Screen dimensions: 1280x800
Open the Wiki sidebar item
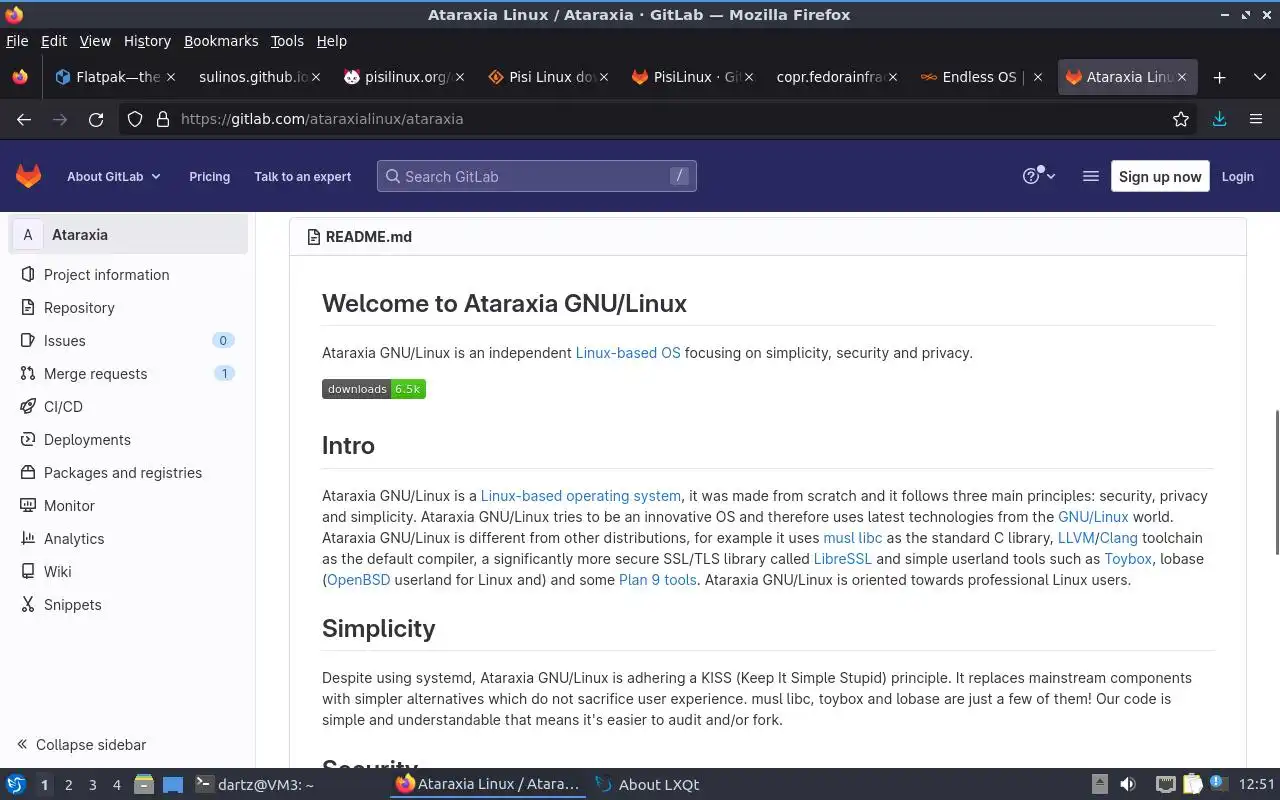click(x=128, y=572)
